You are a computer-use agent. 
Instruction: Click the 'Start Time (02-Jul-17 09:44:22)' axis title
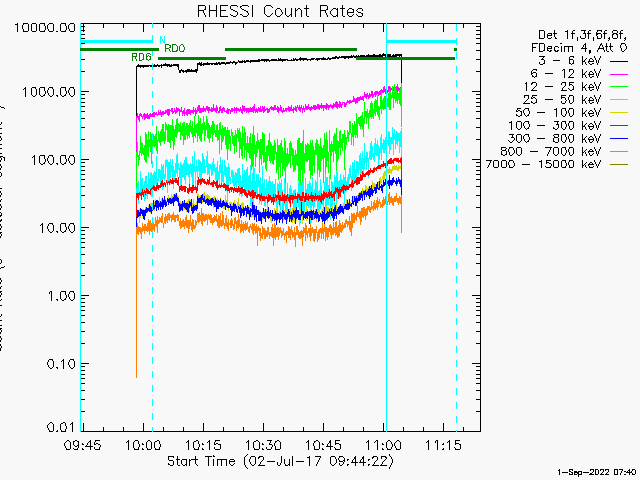[x=281, y=461]
